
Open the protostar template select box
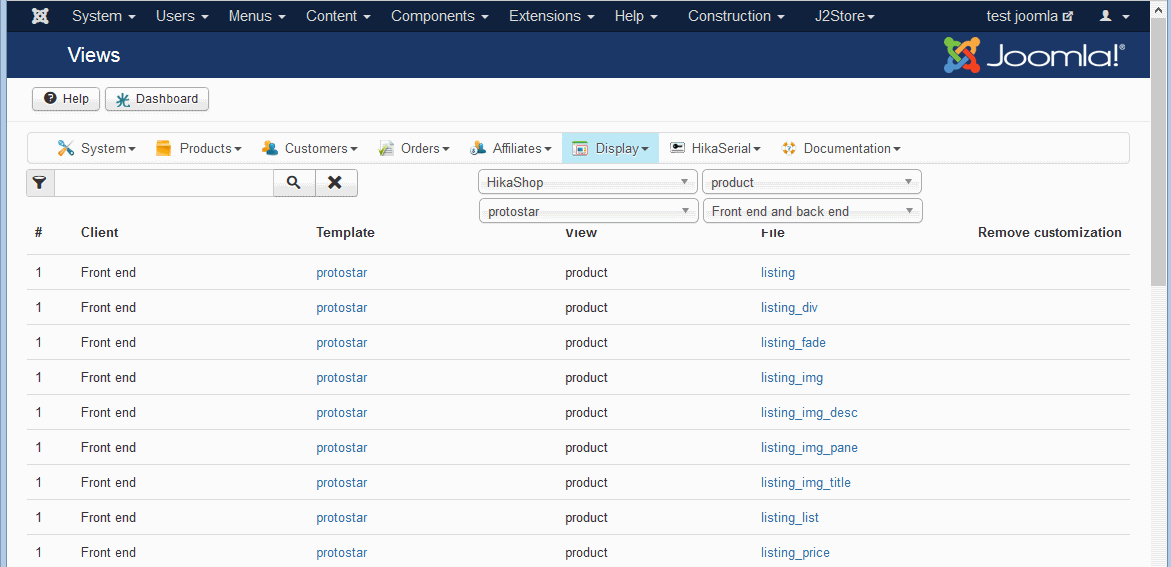(x=588, y=211)
